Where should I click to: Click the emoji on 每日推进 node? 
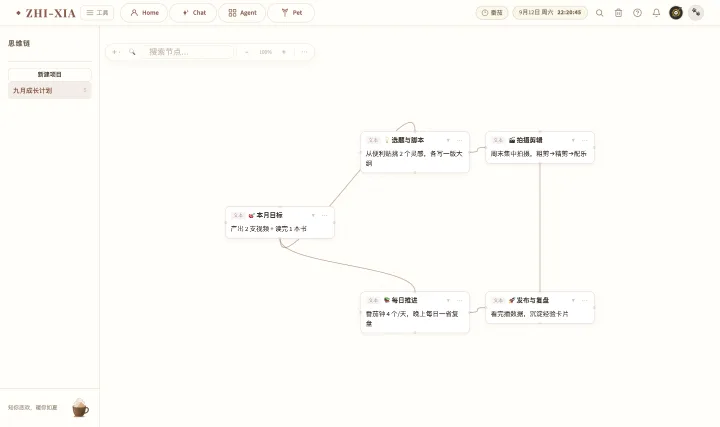click(387, 300)
